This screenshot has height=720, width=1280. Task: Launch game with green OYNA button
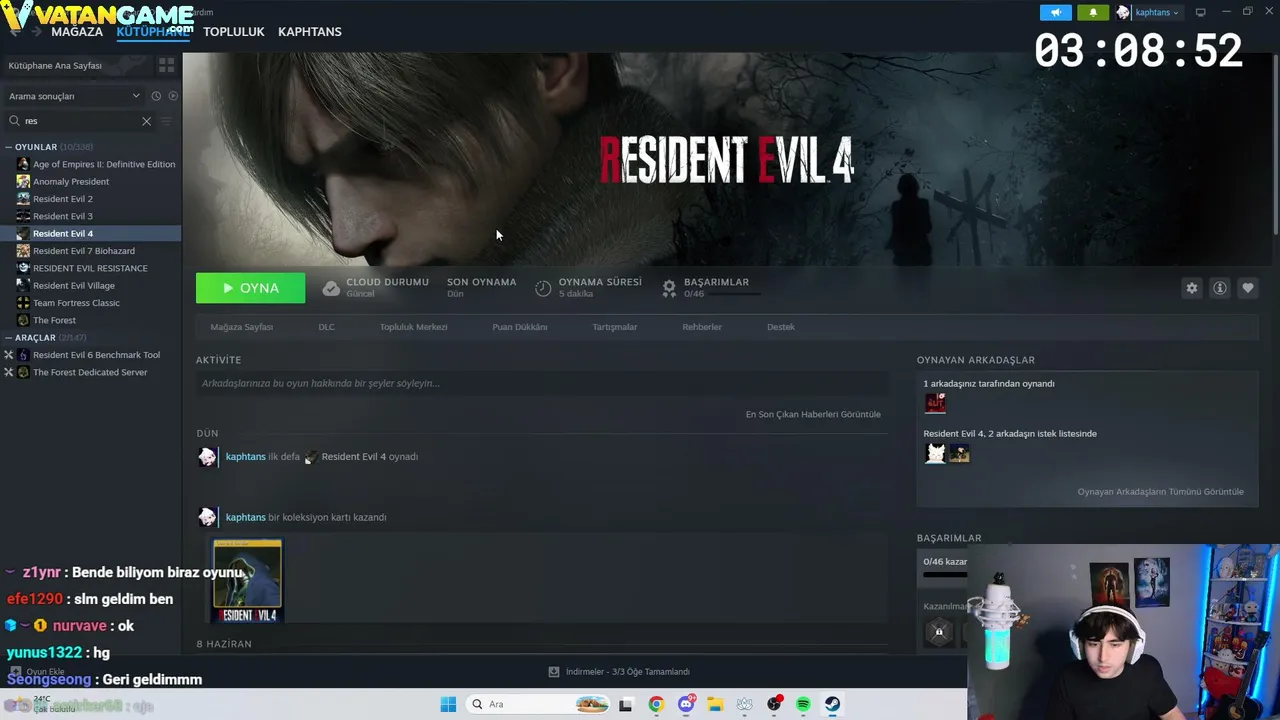[x=251, y=288]
